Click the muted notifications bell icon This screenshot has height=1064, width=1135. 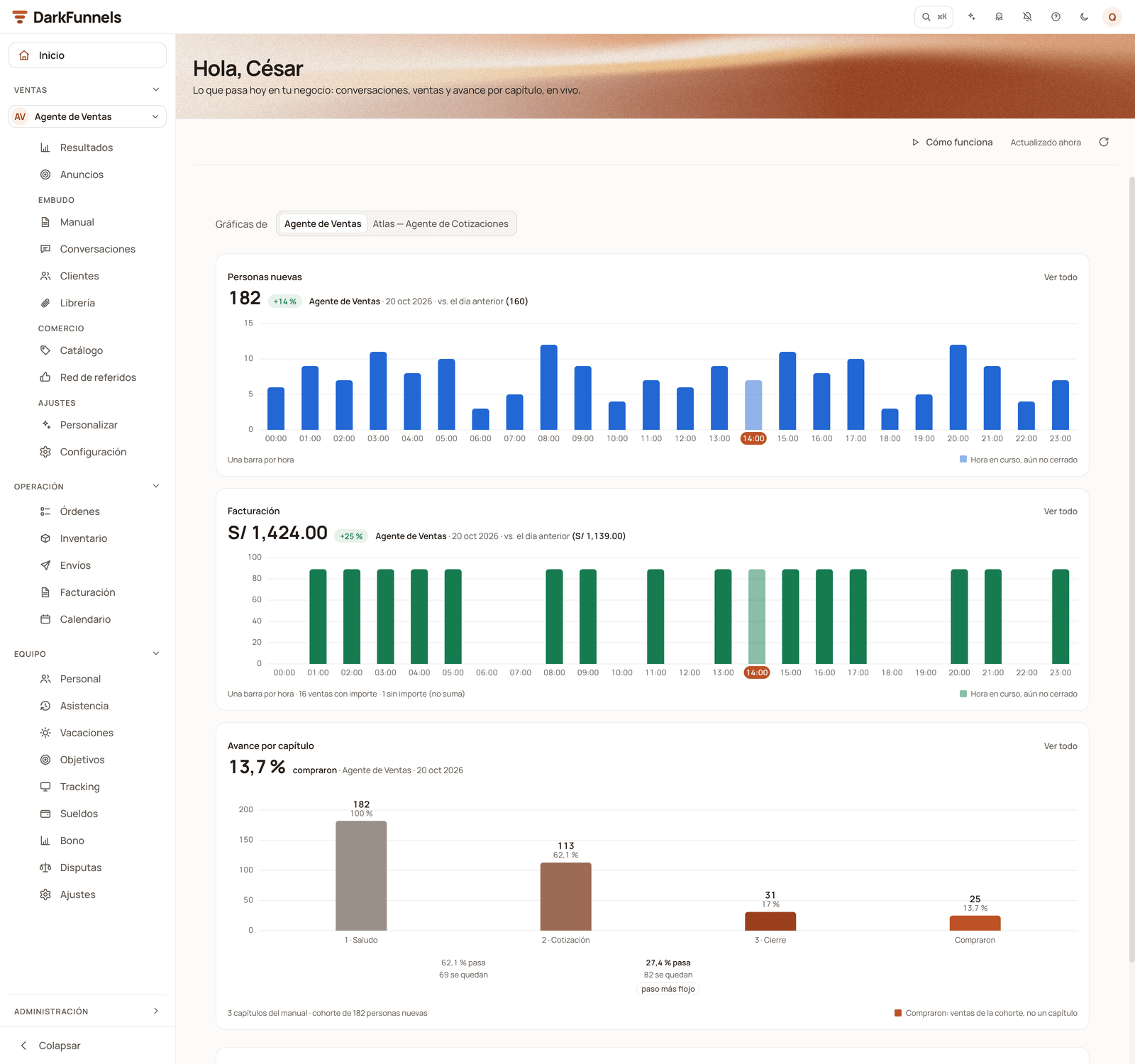pyautogui.click(x=1027, y=17)
